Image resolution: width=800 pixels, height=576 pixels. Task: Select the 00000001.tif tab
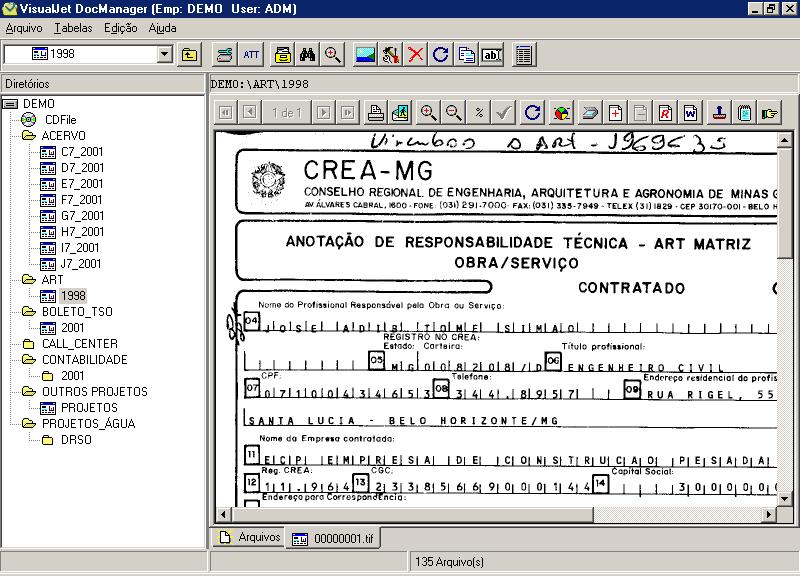click(x=333, y=539)
